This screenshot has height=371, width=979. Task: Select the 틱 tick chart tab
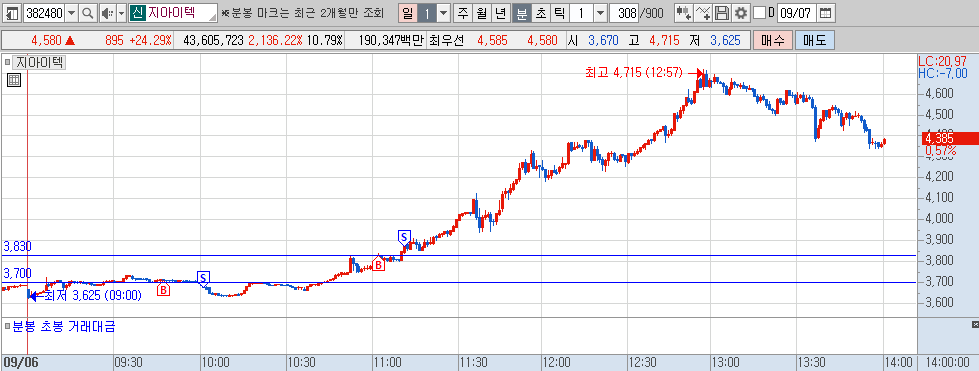click(559, 12)
